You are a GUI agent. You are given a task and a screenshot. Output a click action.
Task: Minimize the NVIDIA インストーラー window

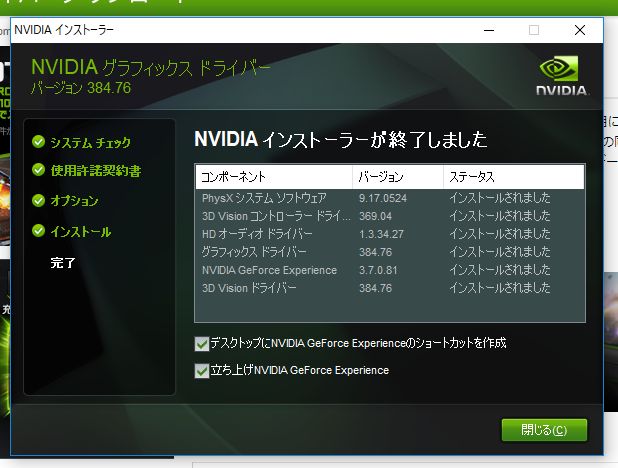point(489,30)
